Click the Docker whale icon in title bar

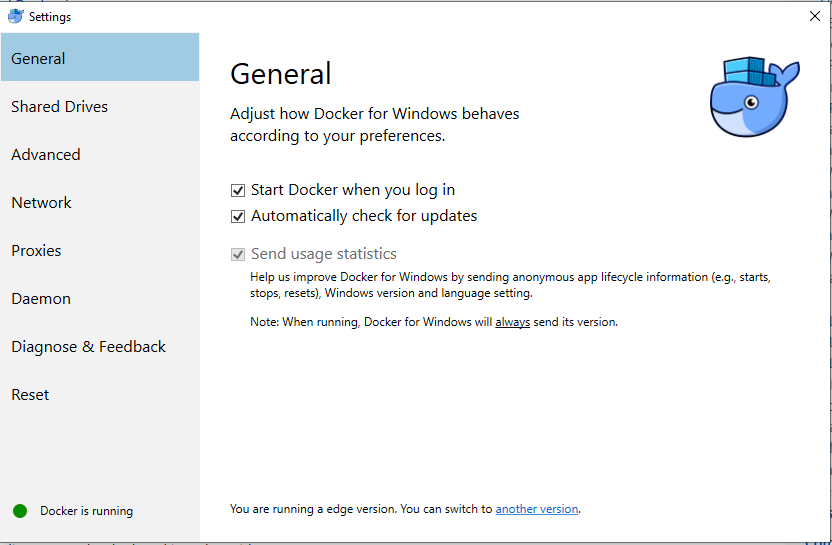pyautogui.click(x=16, y=16)
